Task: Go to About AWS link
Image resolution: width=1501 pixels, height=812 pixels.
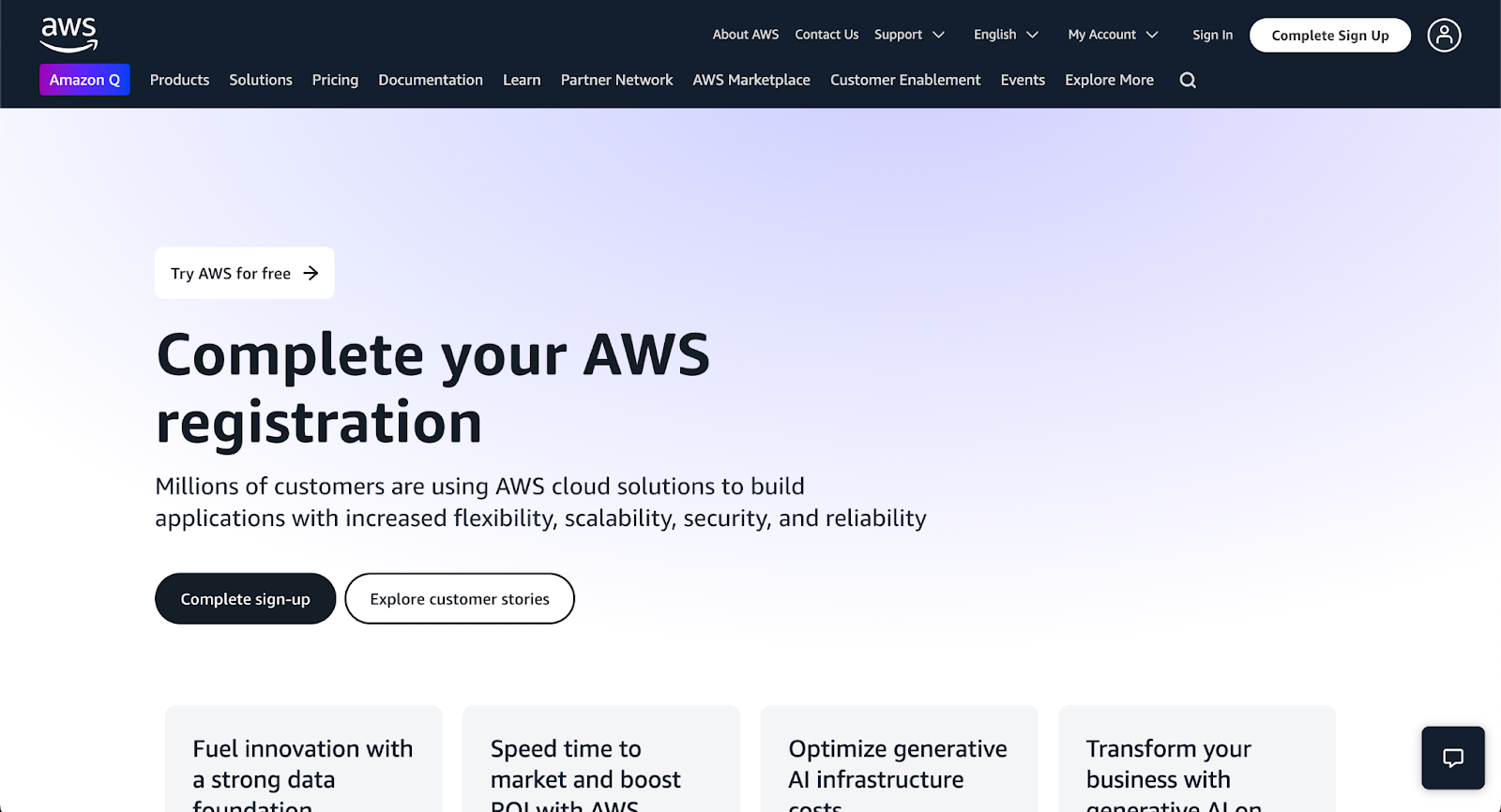Action: pos(746,35)
